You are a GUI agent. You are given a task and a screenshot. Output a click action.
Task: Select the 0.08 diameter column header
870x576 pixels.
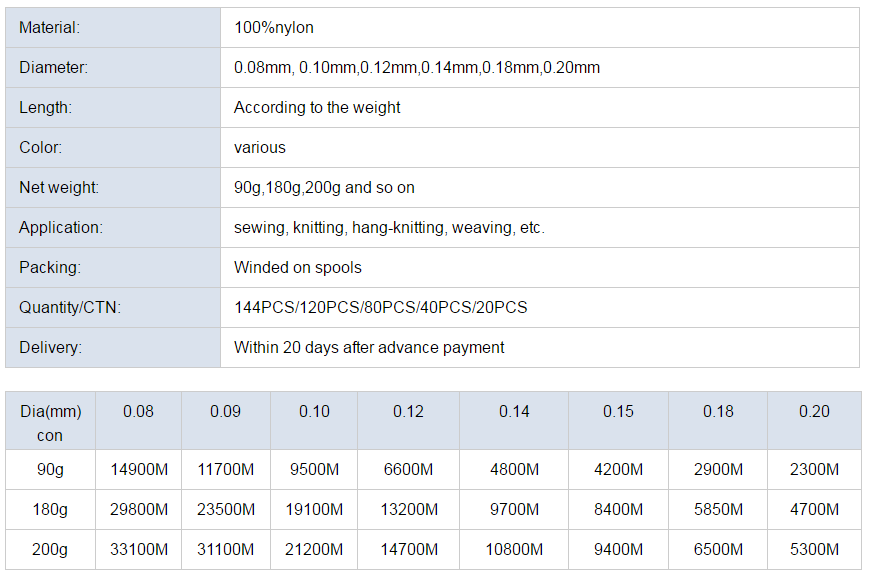point(138,421)
